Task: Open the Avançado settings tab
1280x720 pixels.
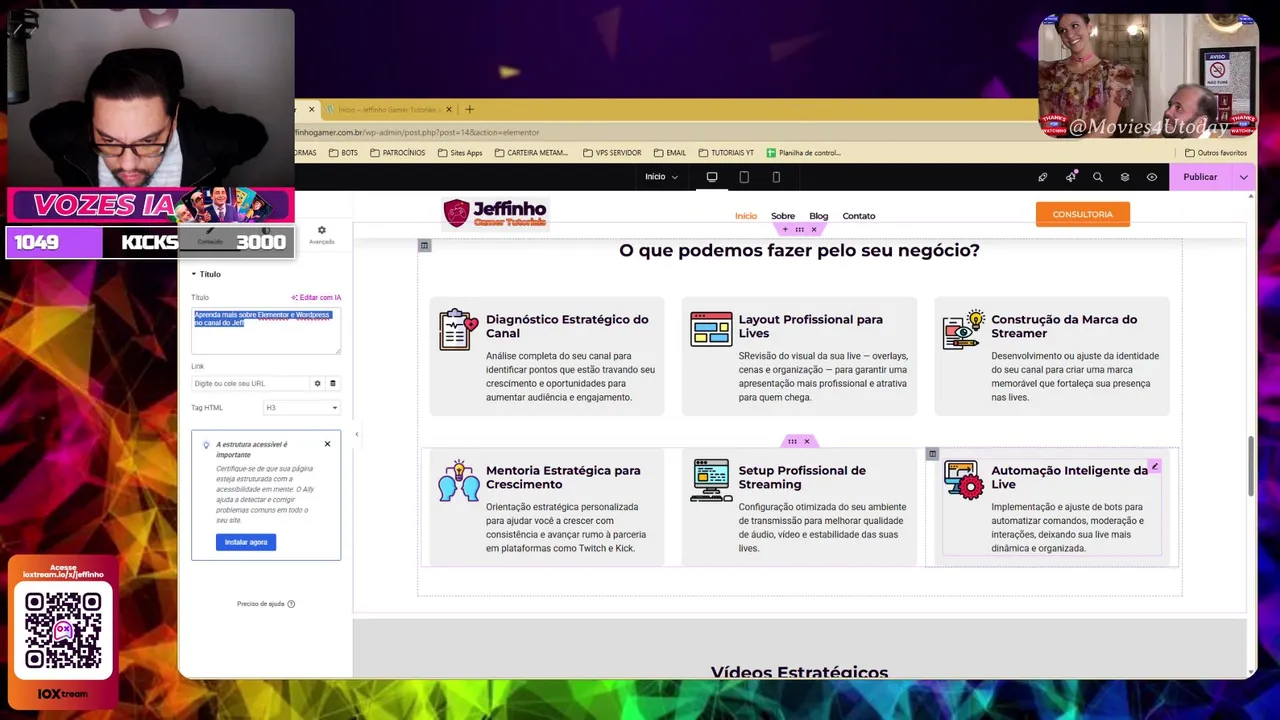Action: coord(321,235)
